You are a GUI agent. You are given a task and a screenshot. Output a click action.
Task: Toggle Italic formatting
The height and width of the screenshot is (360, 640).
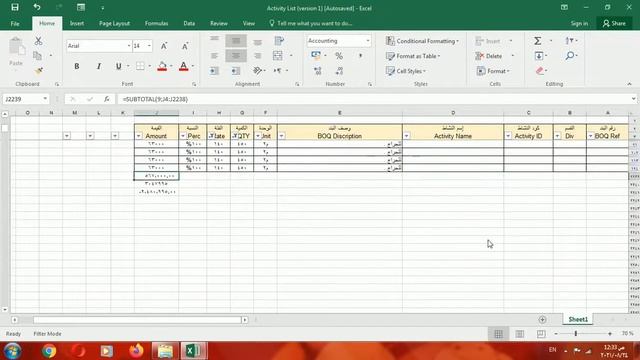click(98, 66)
